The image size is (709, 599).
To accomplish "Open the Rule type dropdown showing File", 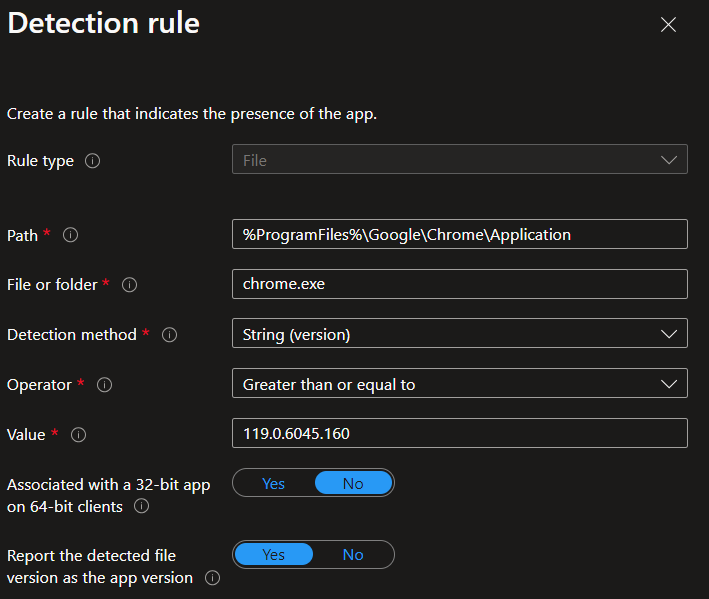I will [460, 159].
